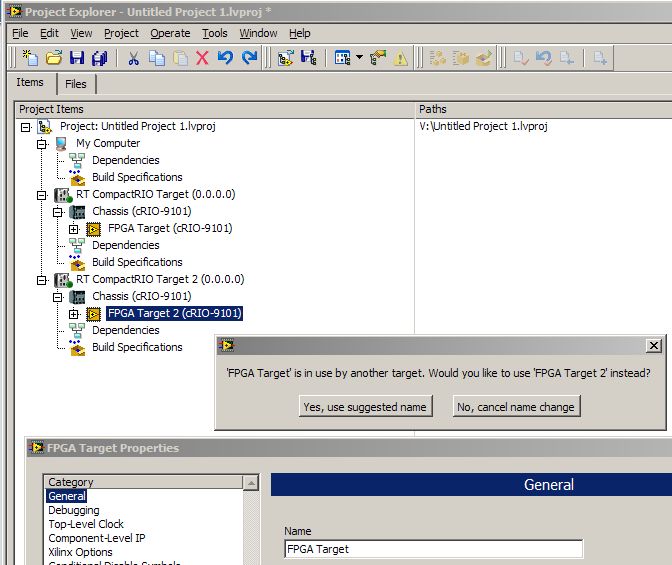The width and height of the screenshot is (672, 565).
Task: Collapse RT CompactRIO Target 2 node
Action: point(42,280)
